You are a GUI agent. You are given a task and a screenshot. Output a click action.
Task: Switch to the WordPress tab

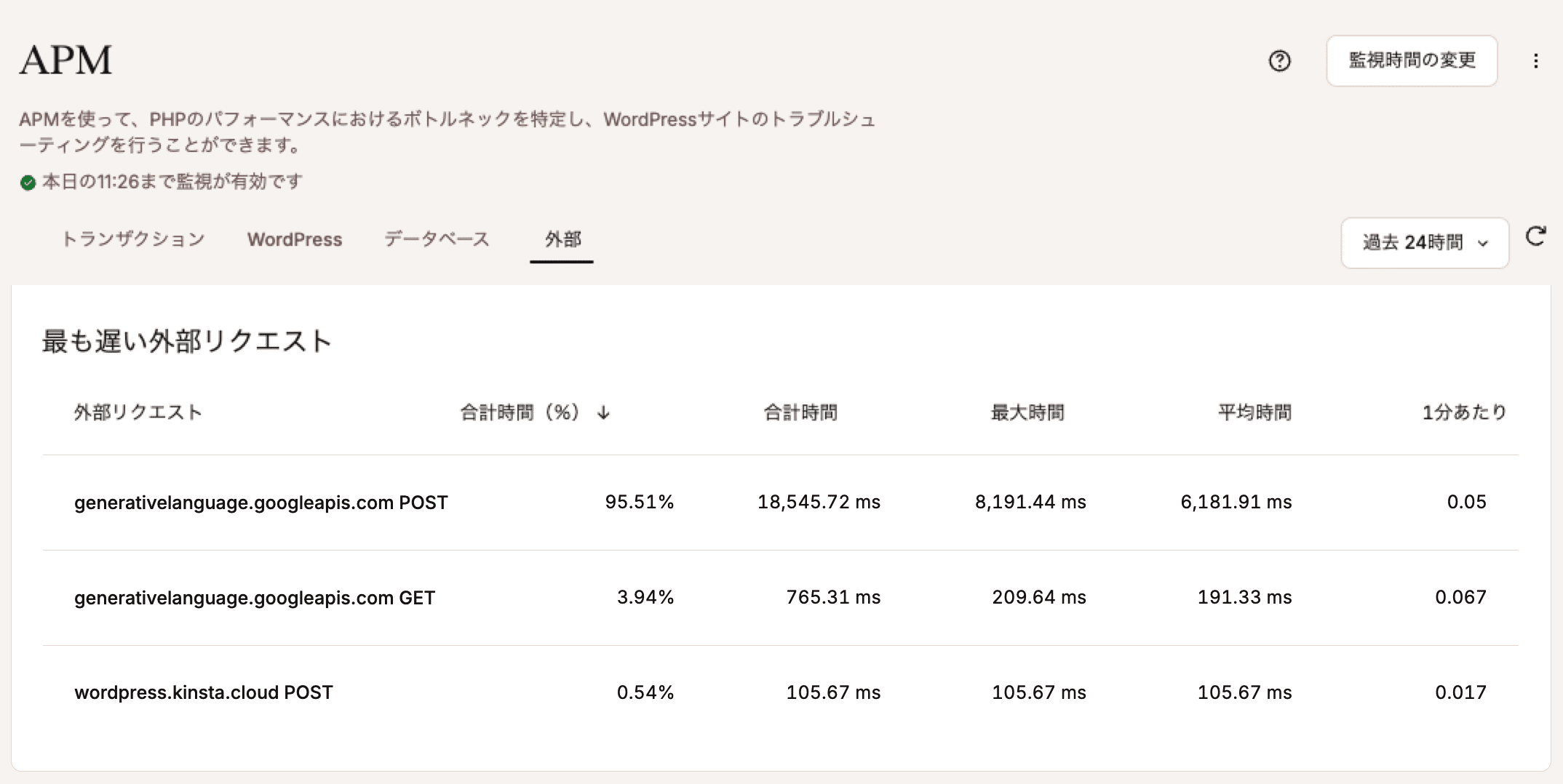[295, 239]
